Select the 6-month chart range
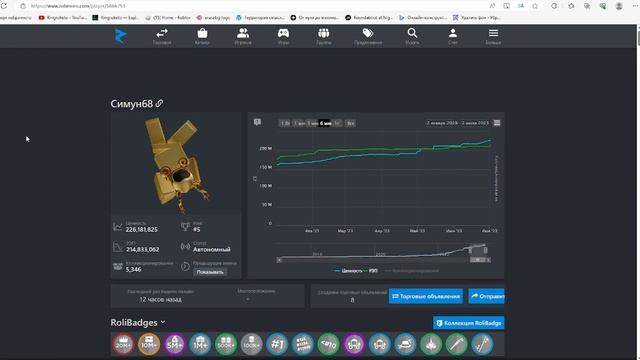This screenshot has width=640, height=360. click(x=324, y=123)
